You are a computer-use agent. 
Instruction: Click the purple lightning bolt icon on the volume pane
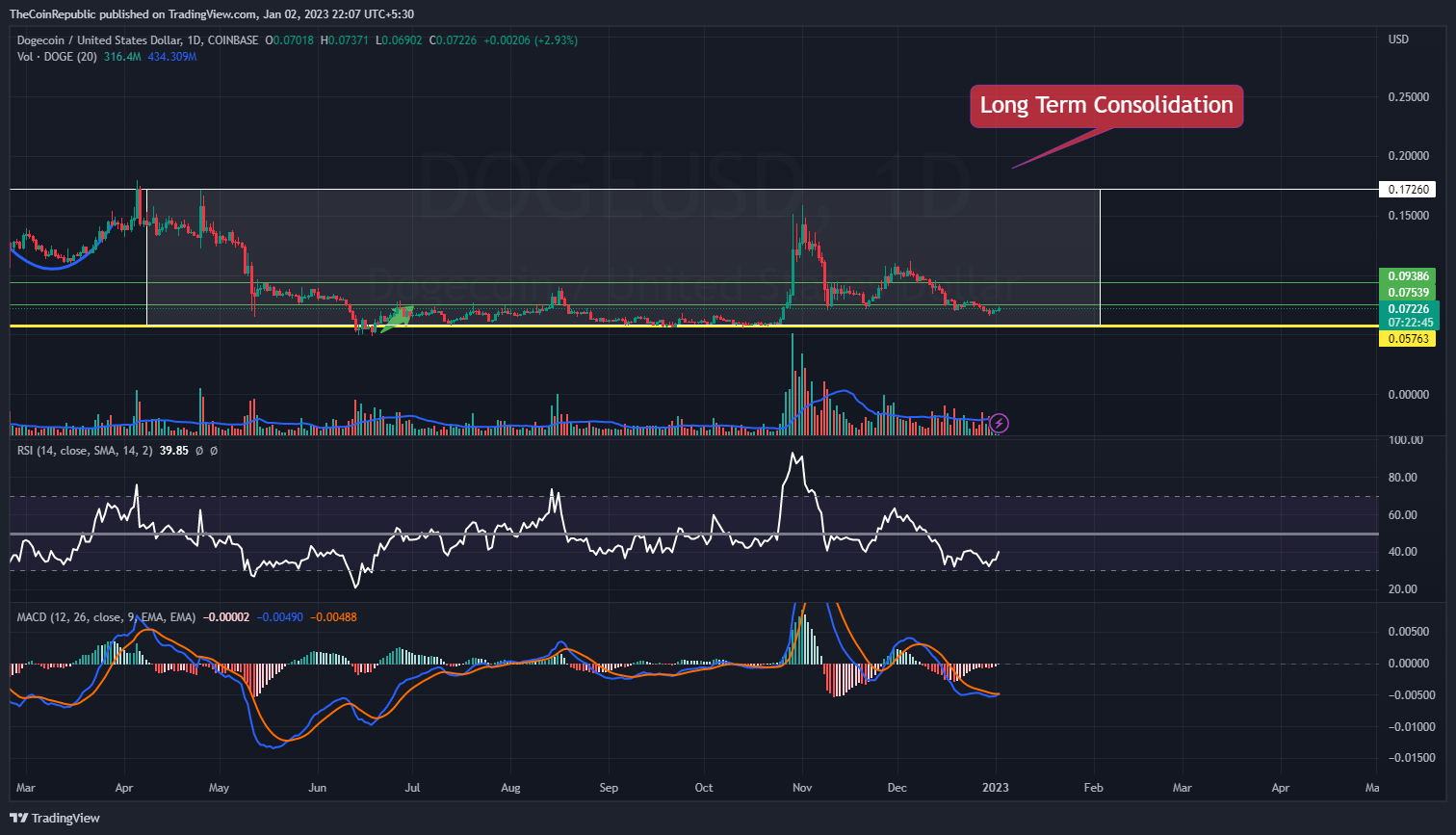tap(1000, 422)
